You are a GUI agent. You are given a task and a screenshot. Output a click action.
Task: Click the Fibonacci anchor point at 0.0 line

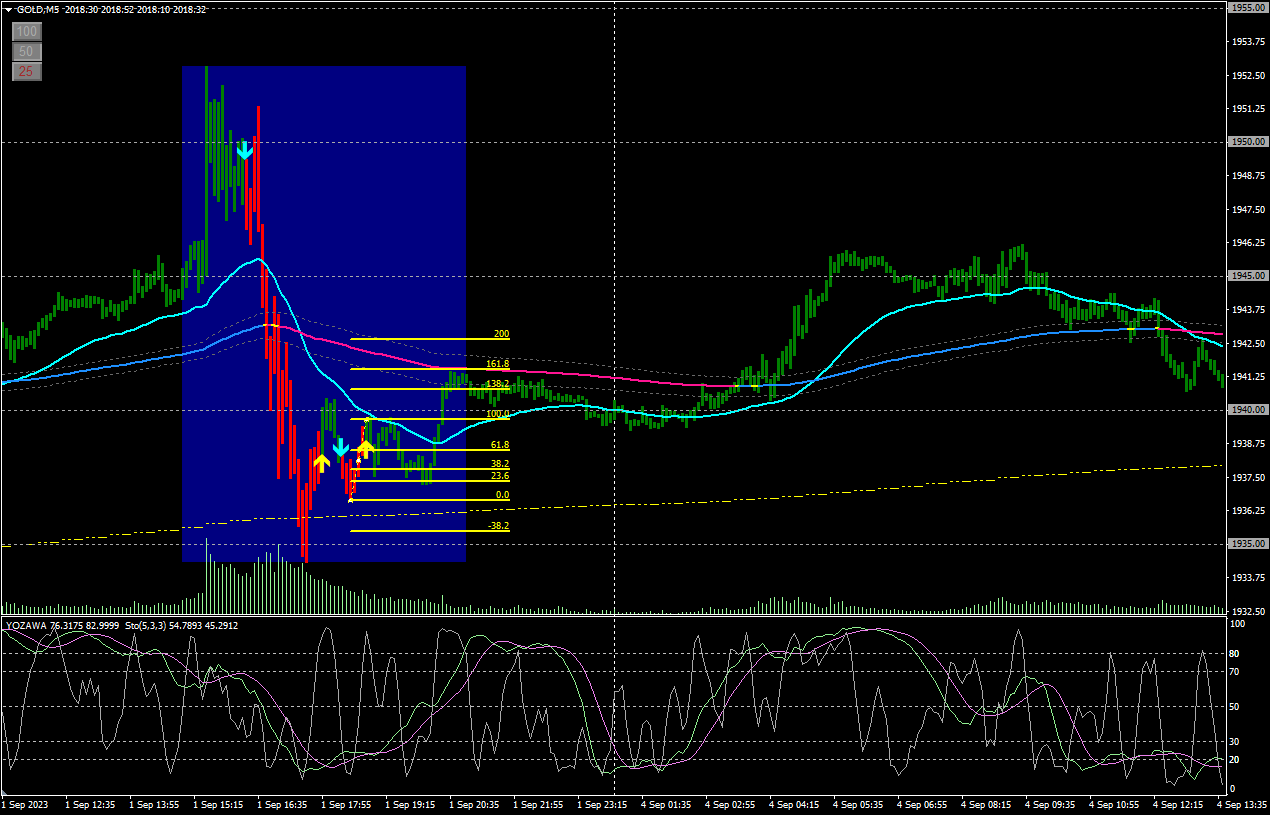(x=350, y=499)
